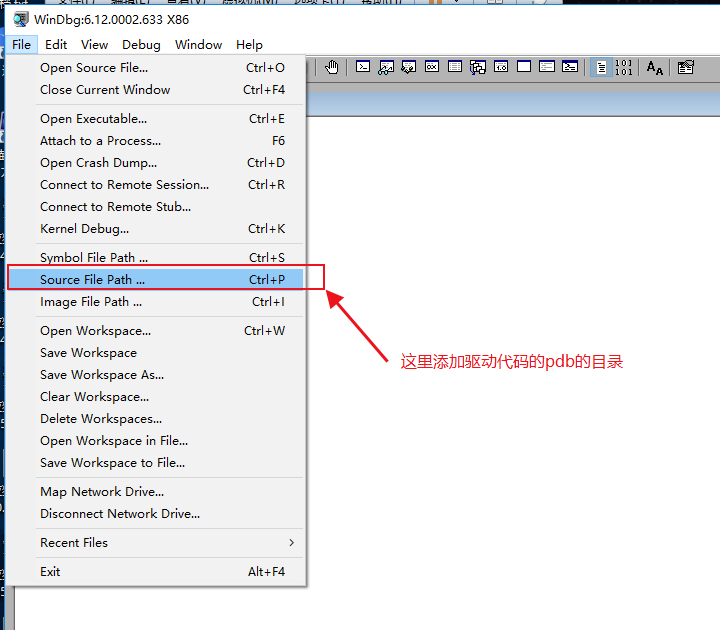Viewport: 720px width, 630px height.
Task: Open the Scratch Pad blank window icon
Action: [x=523, y=67]
